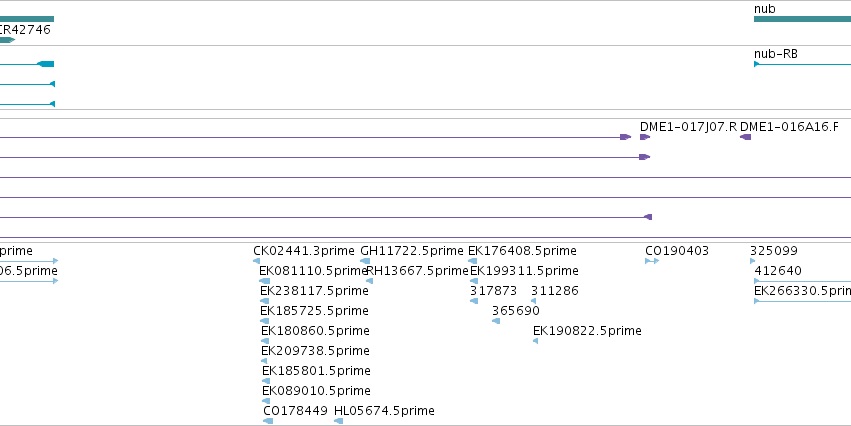Click the CO190403 double-arrow glyph

[652, 261]
